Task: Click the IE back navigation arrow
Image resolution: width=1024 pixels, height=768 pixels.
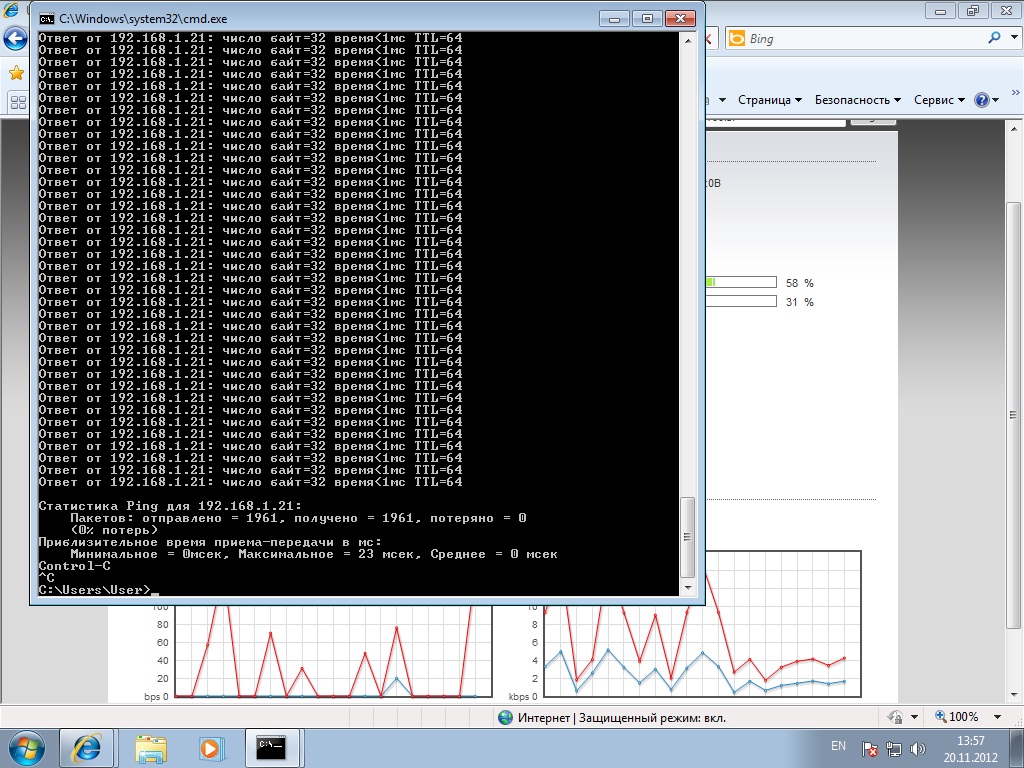Action: tap(14, 39)
